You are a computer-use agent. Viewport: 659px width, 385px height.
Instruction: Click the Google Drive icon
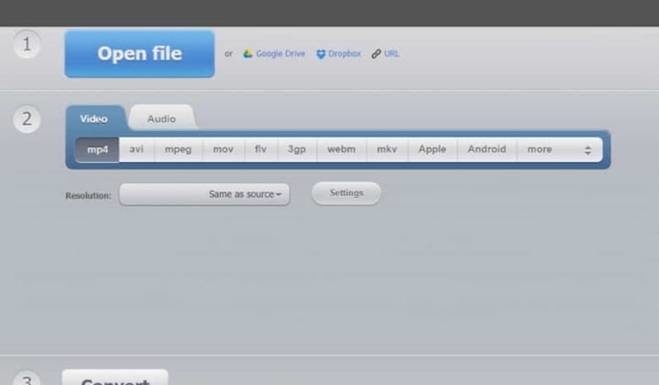pos(248,54)
